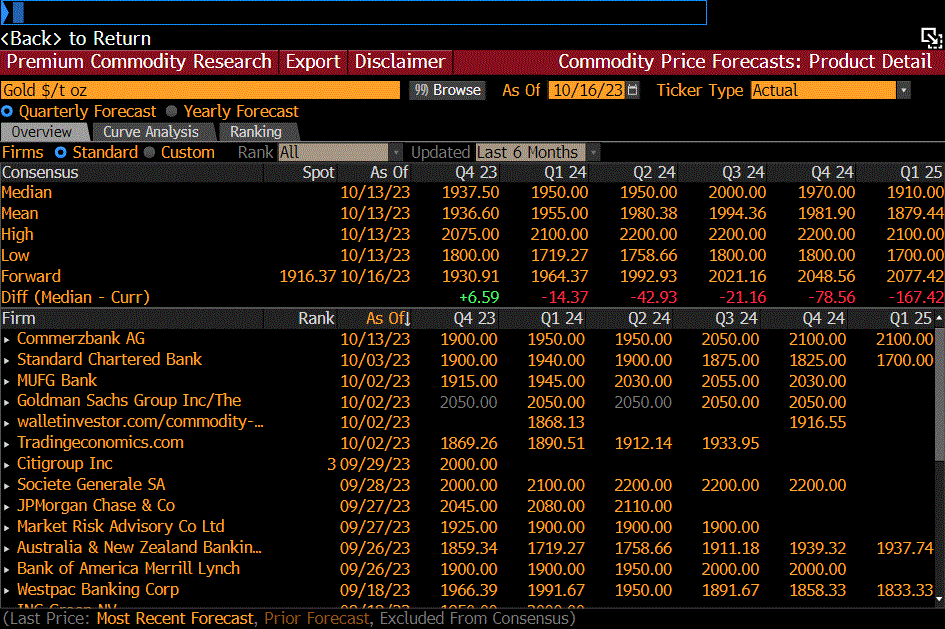Click the Gold $/t oz commodity field
The height and width of the screenshot is (629, 945).
[200, 90]
